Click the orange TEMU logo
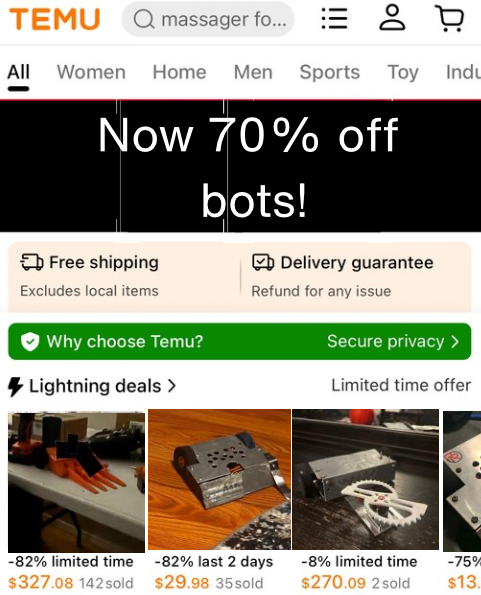 point(55,19)
